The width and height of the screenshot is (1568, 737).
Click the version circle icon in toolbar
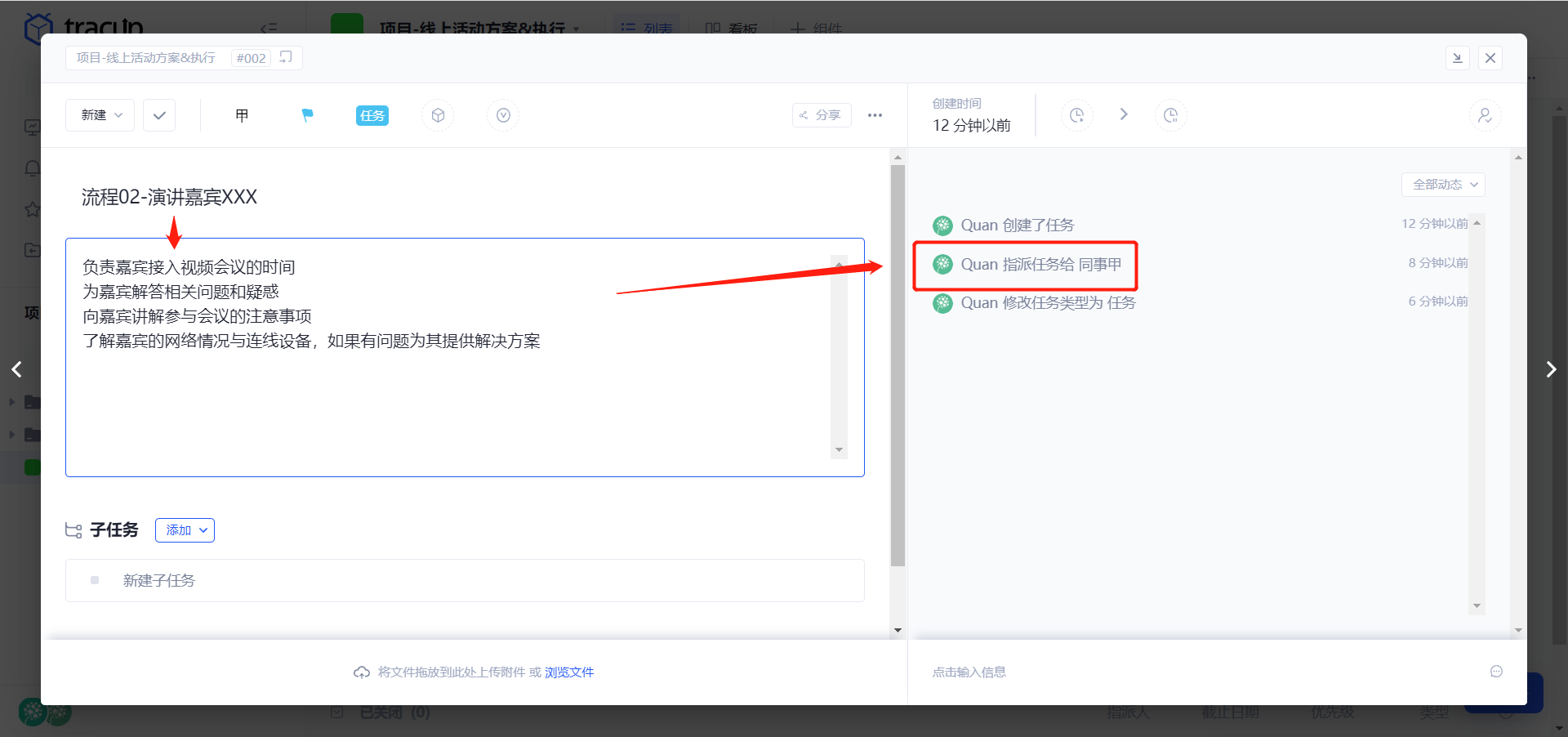503,115
